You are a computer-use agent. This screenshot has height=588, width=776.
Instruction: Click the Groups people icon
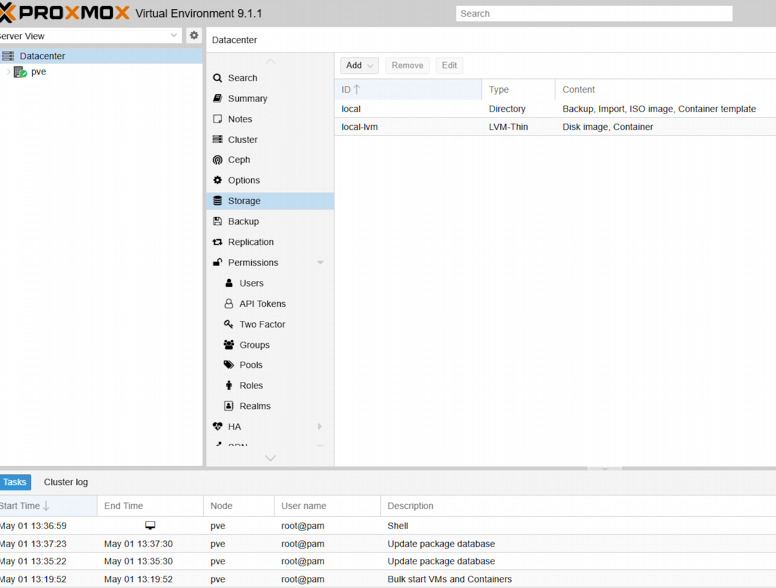click(229, 344)
